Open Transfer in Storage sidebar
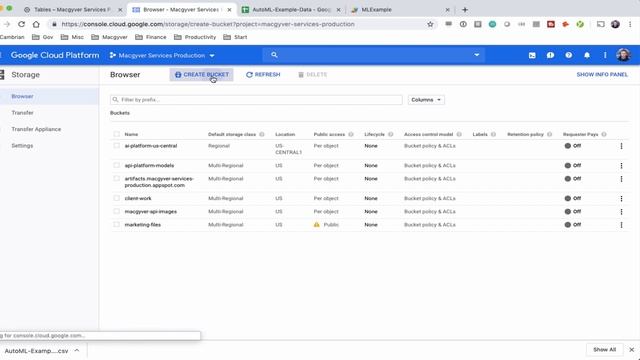 (22, 113)
